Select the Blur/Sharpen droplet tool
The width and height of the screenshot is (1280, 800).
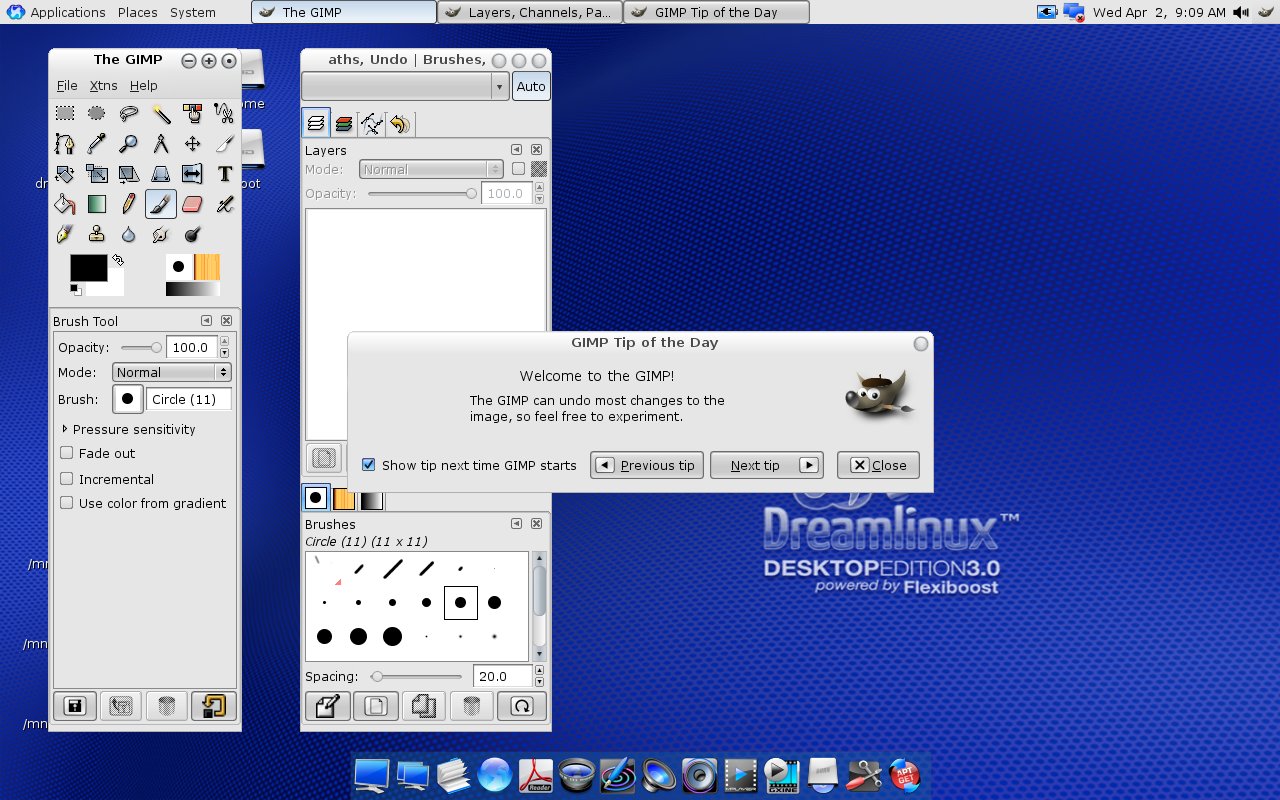point(129,234)
